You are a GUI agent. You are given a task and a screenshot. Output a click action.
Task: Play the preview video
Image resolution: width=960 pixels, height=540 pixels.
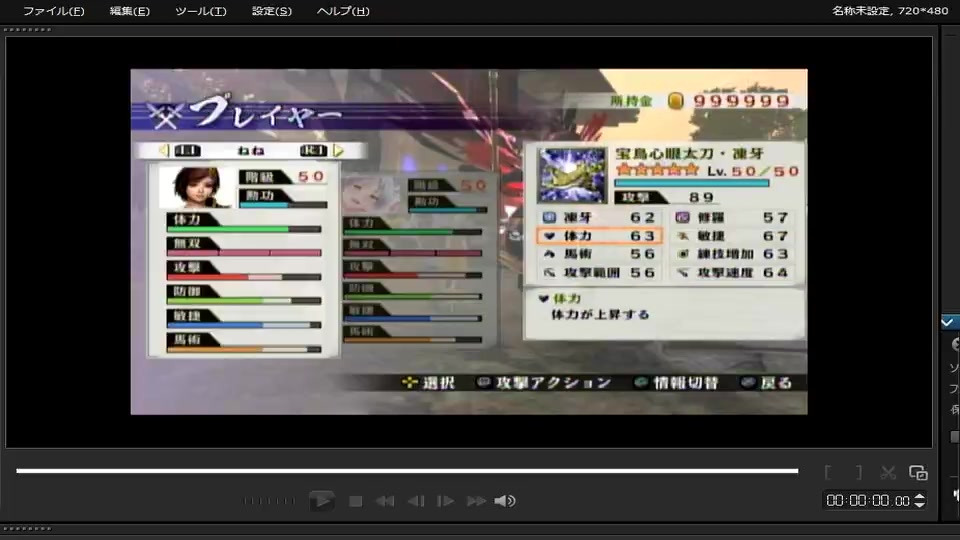(x=321, y=501)
